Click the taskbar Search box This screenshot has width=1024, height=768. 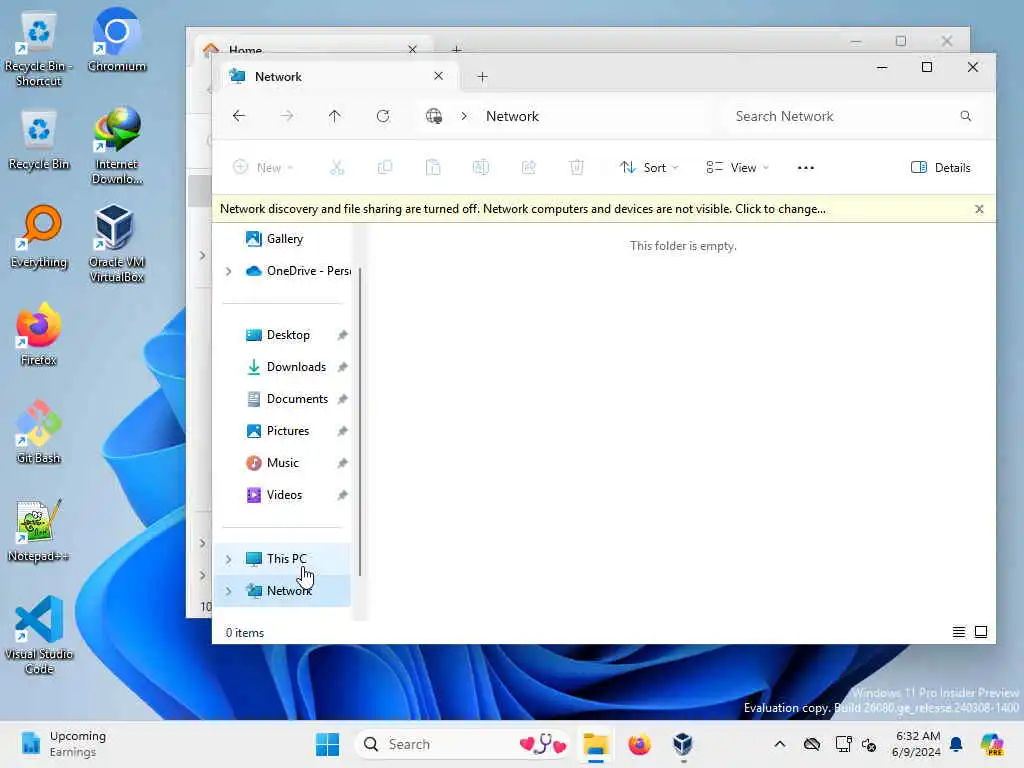(462, 744)
